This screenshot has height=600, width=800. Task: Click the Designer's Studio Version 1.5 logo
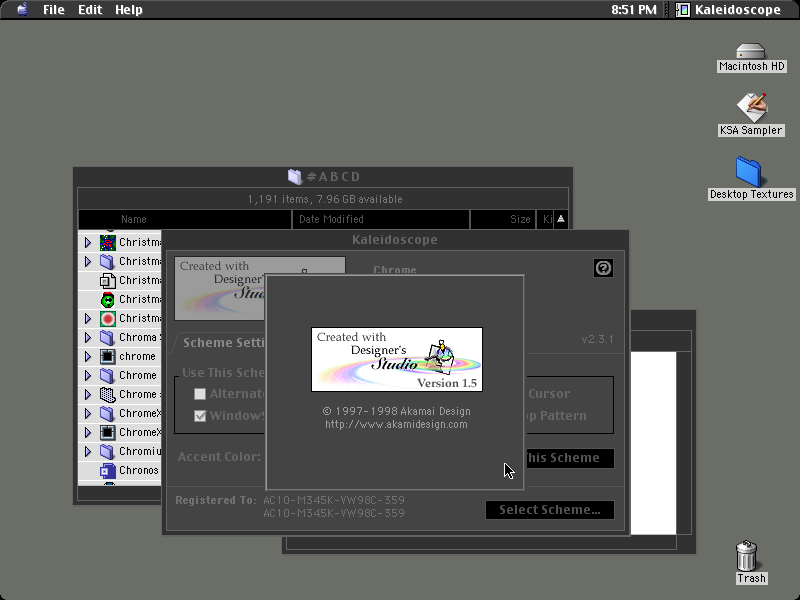pos(397,360)
